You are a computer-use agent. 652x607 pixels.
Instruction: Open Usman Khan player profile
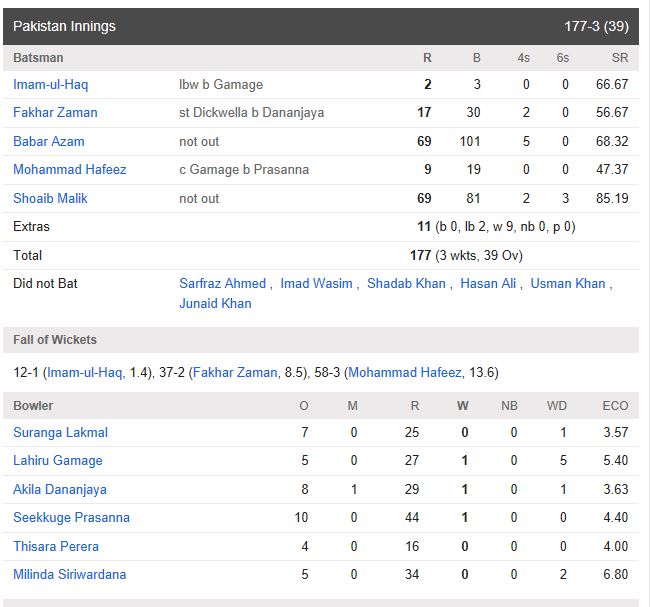coord(568,284)
